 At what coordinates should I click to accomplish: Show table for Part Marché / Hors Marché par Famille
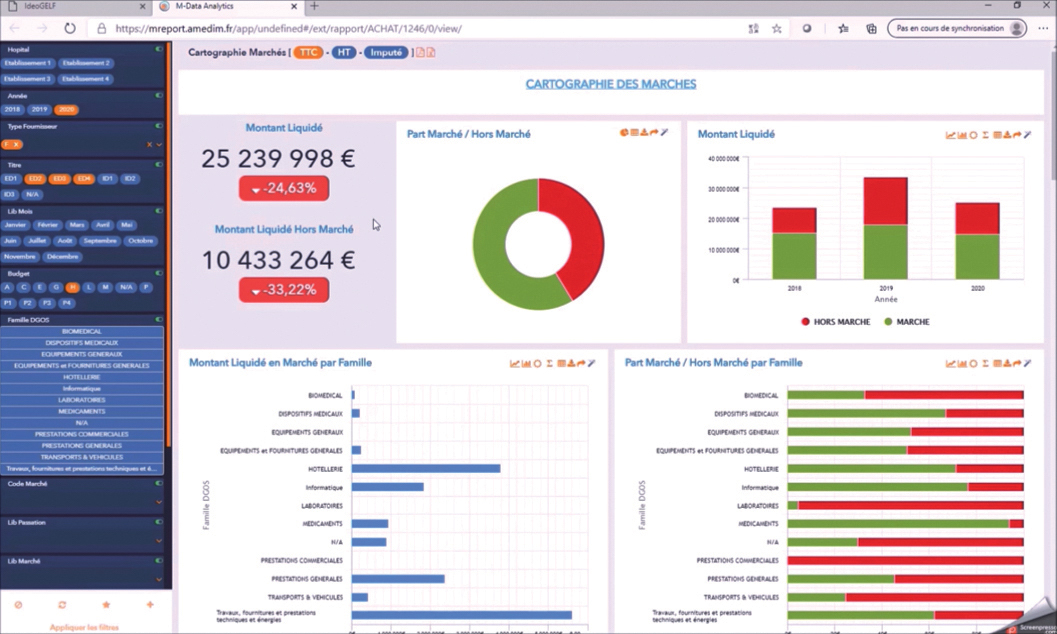click(x=997, y=364)
